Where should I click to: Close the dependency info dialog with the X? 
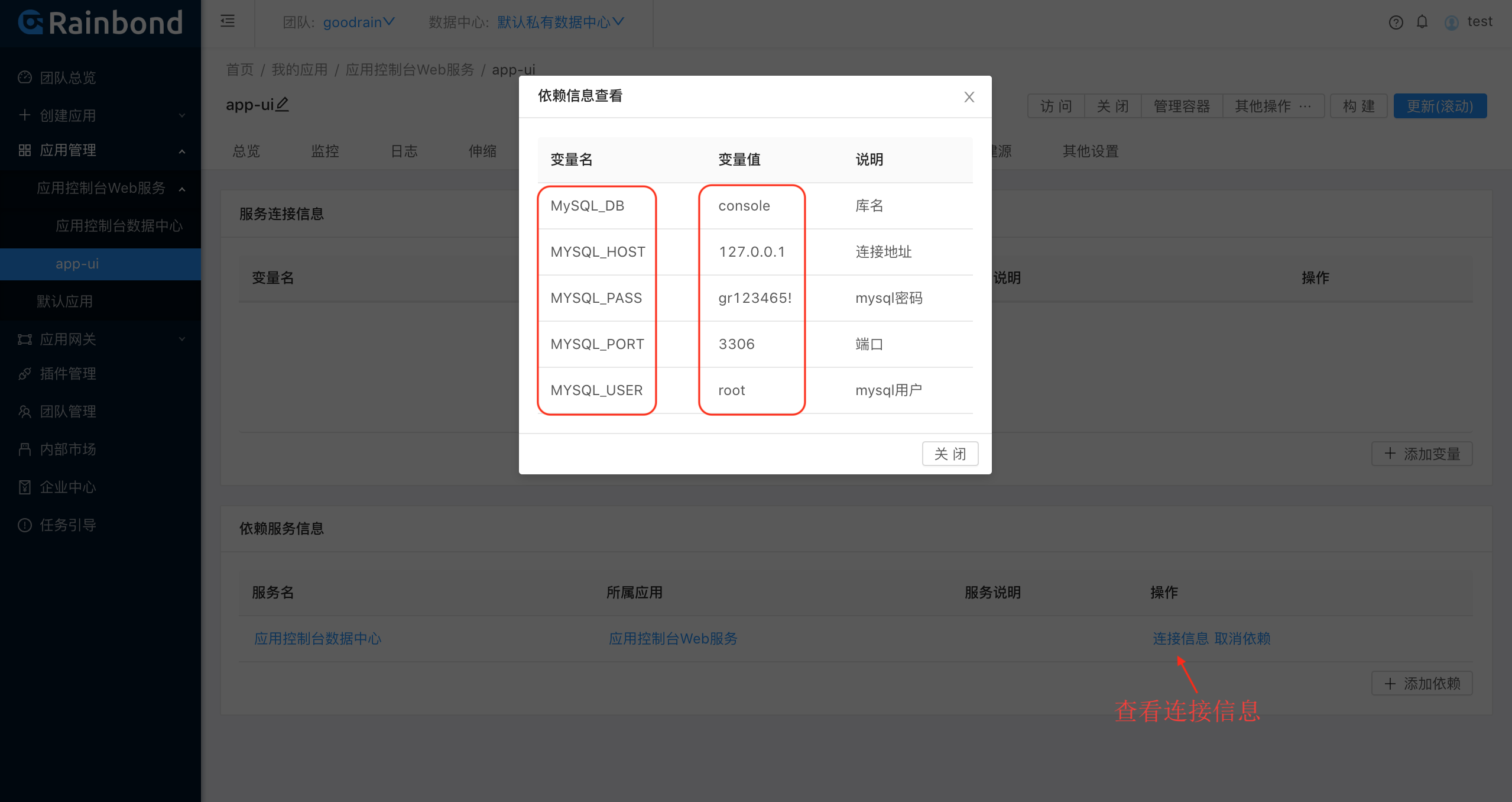click(969, 97)
